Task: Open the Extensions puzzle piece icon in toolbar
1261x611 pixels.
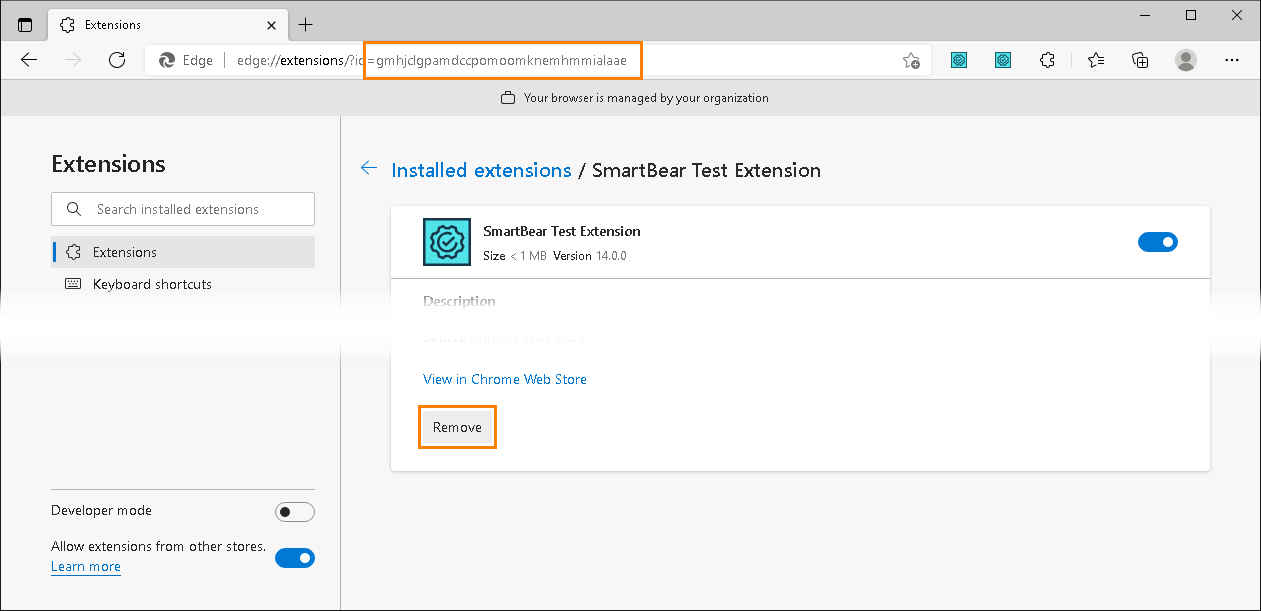Action: pos(1047,60)
